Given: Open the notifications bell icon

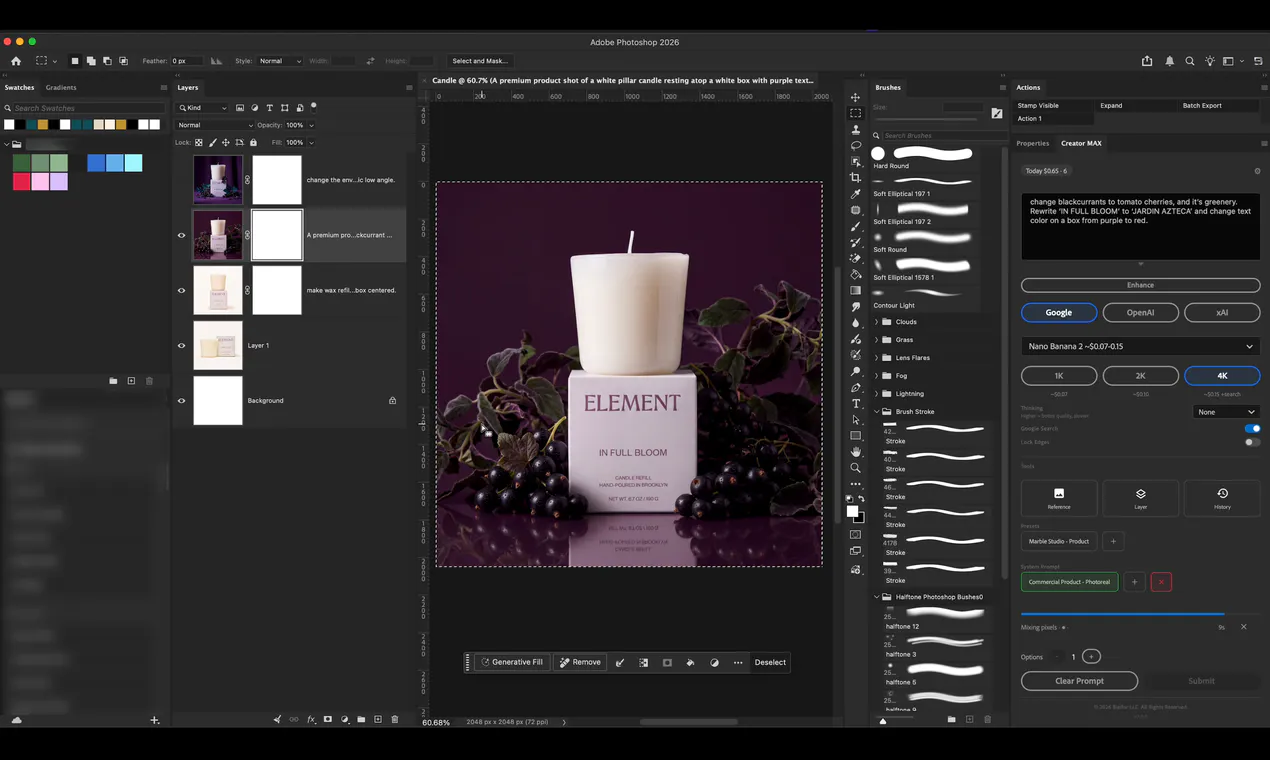Looking at the screenshot, I should coord(1169,61).
